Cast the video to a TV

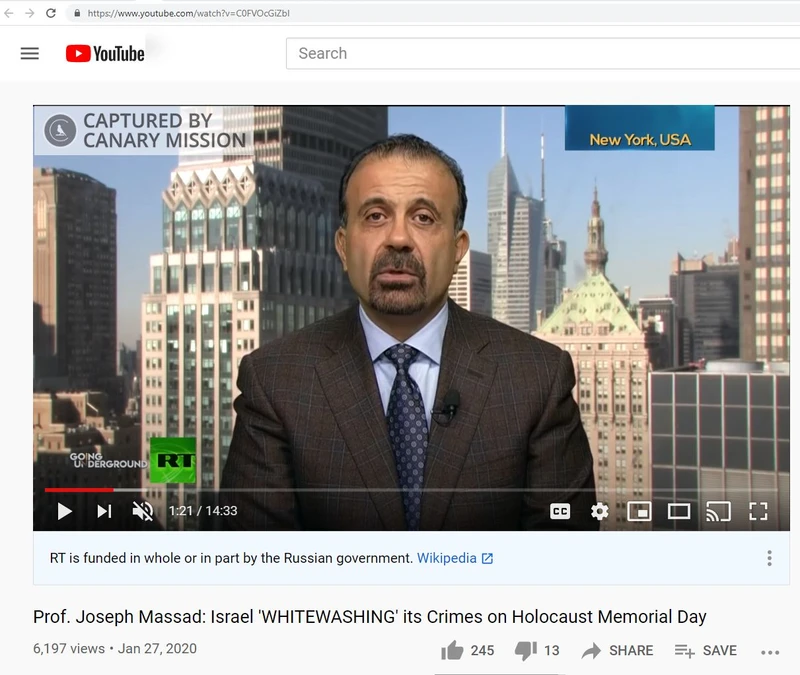(720, 510)
